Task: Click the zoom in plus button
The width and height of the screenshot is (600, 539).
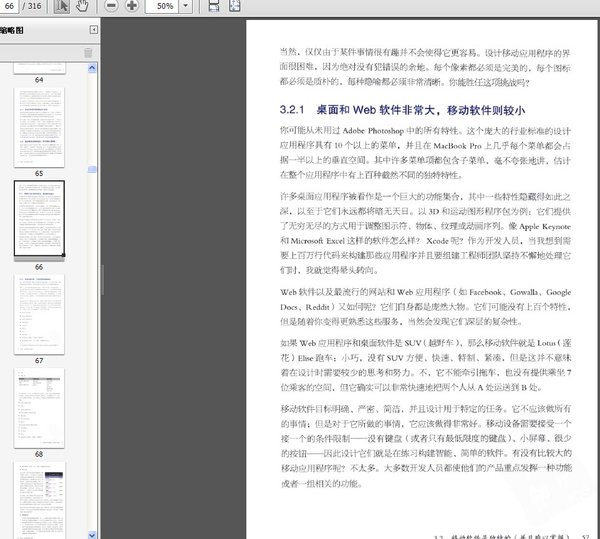Action: pyautogui.click(x=132, y=6)
